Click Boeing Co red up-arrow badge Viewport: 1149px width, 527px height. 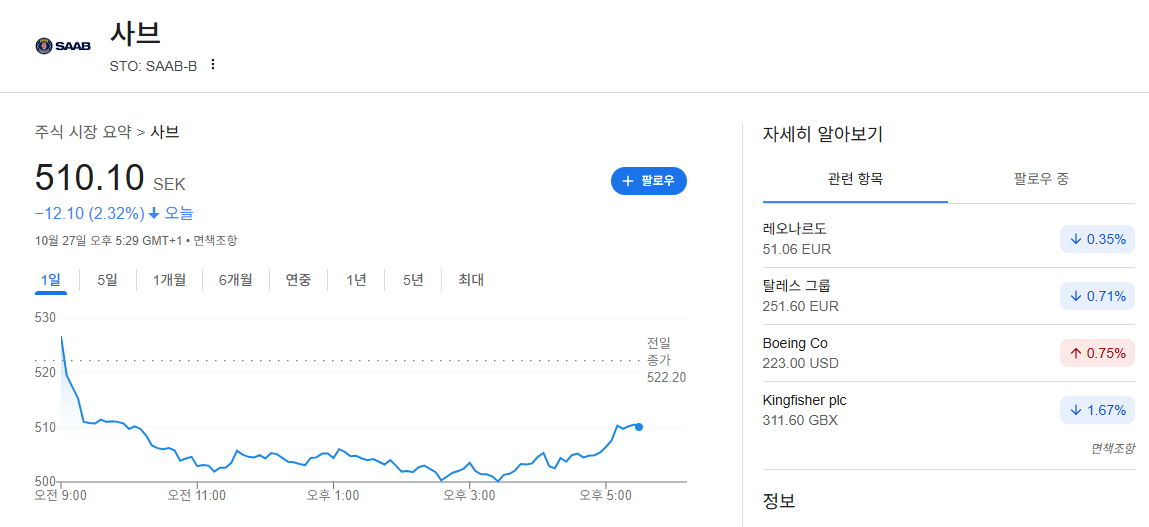(x=1097, y=353)
